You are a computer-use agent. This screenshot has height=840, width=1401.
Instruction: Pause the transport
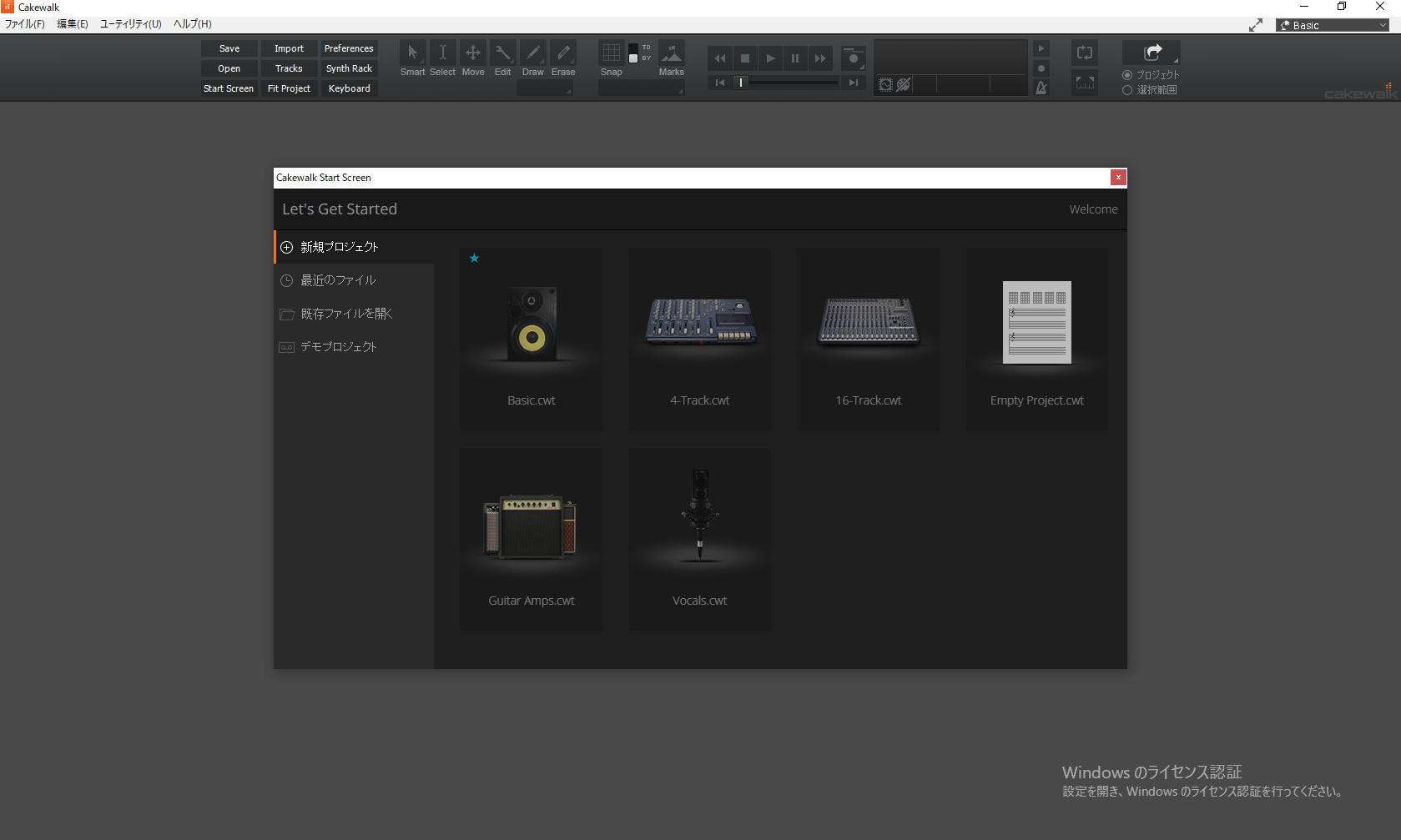794,58
